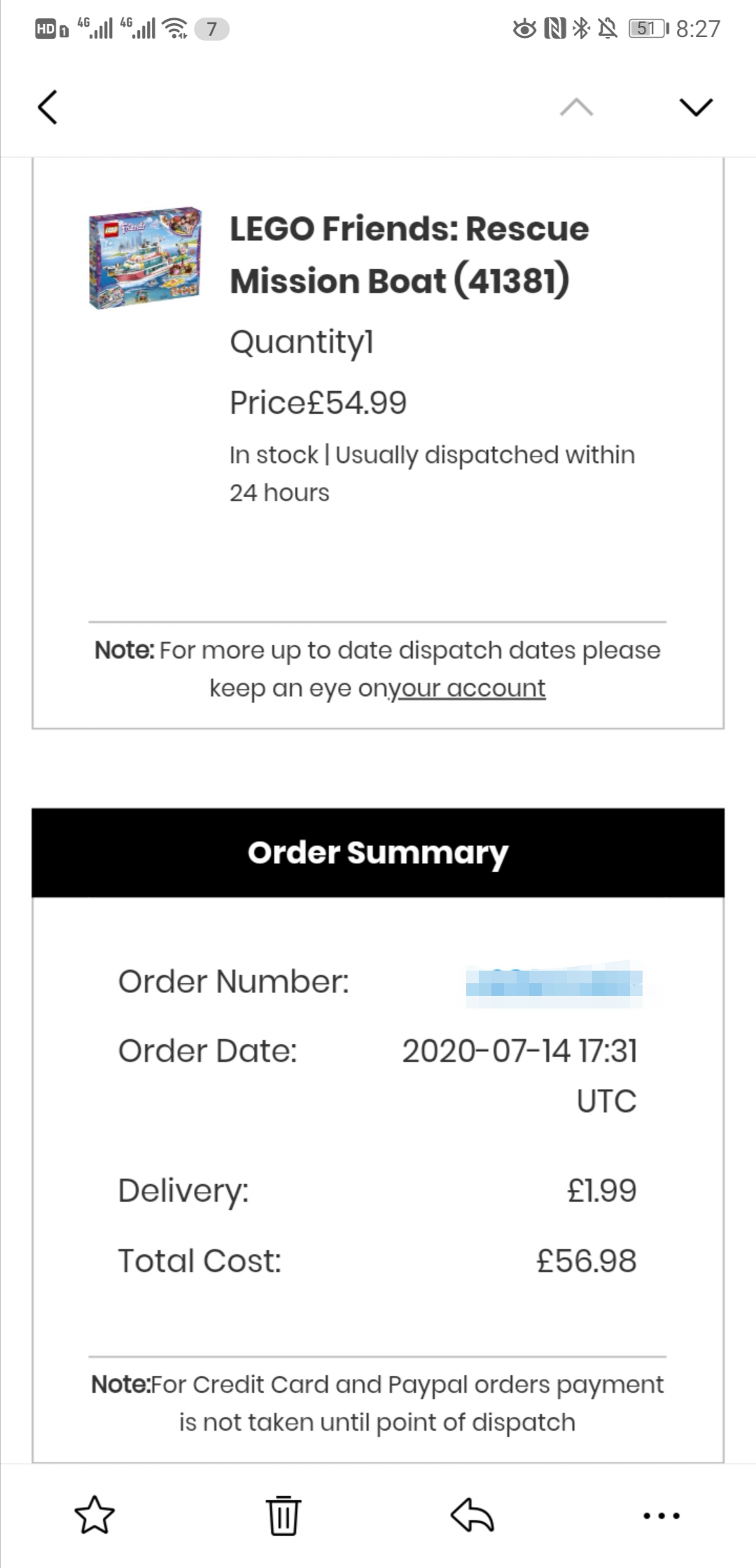Reply using the arrow icon
The image size is (756, 1568).
[x=472, y=1515]
